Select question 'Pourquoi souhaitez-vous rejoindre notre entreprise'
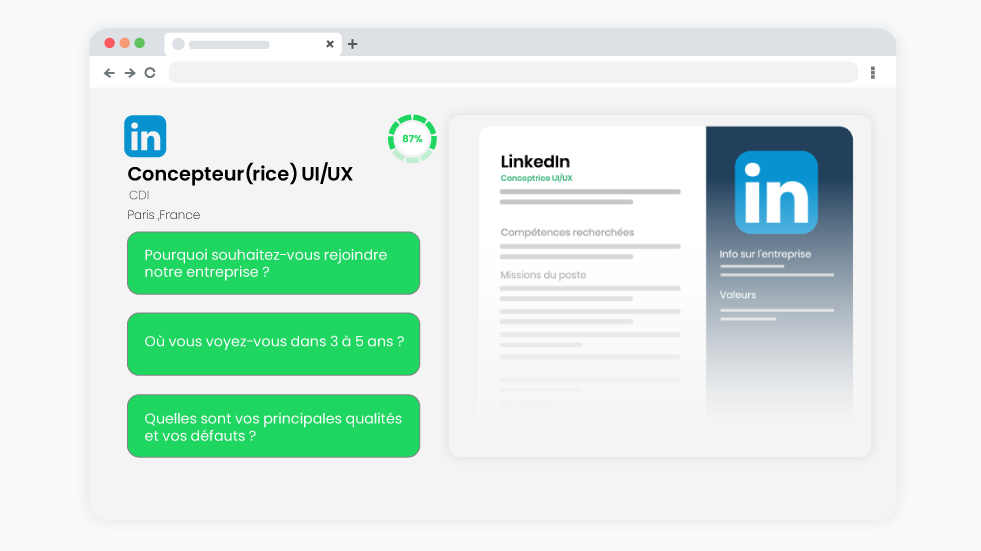Viewport: 981px width, 551px height. 273,263
